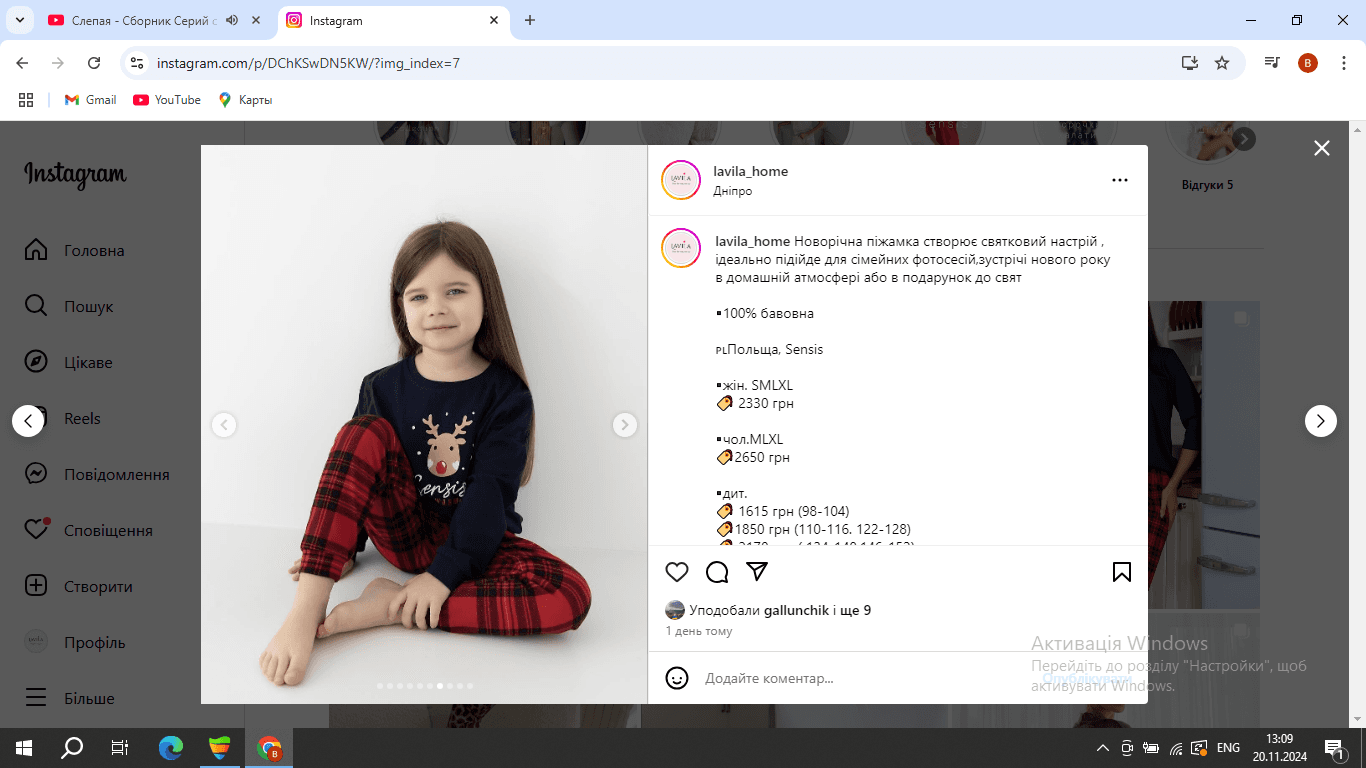Switch the ENG input language
The height and width of the screenshot is (768, 1366).
[x=1228, y=747]
